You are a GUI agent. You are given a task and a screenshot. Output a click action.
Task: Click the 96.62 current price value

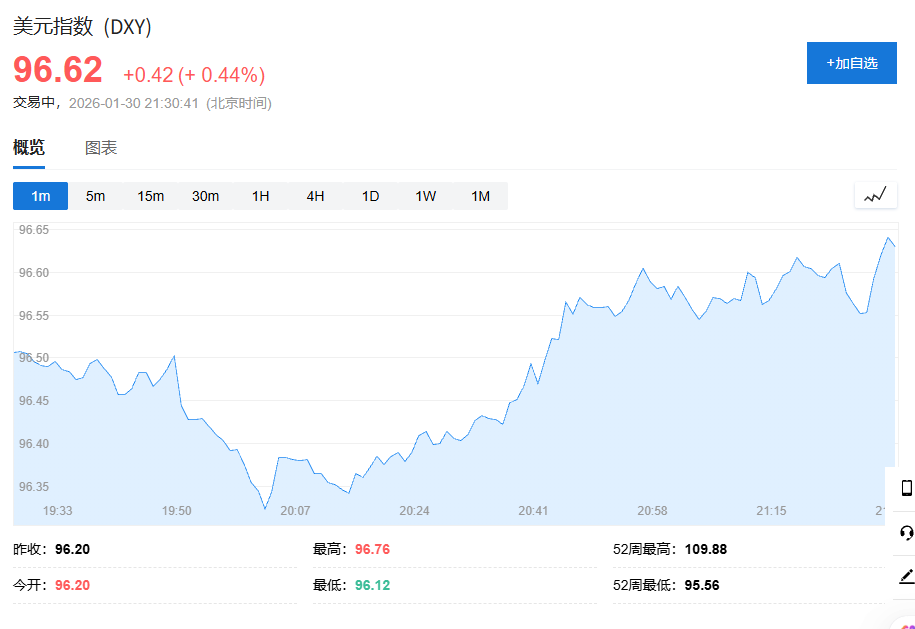tap(58, 71)
